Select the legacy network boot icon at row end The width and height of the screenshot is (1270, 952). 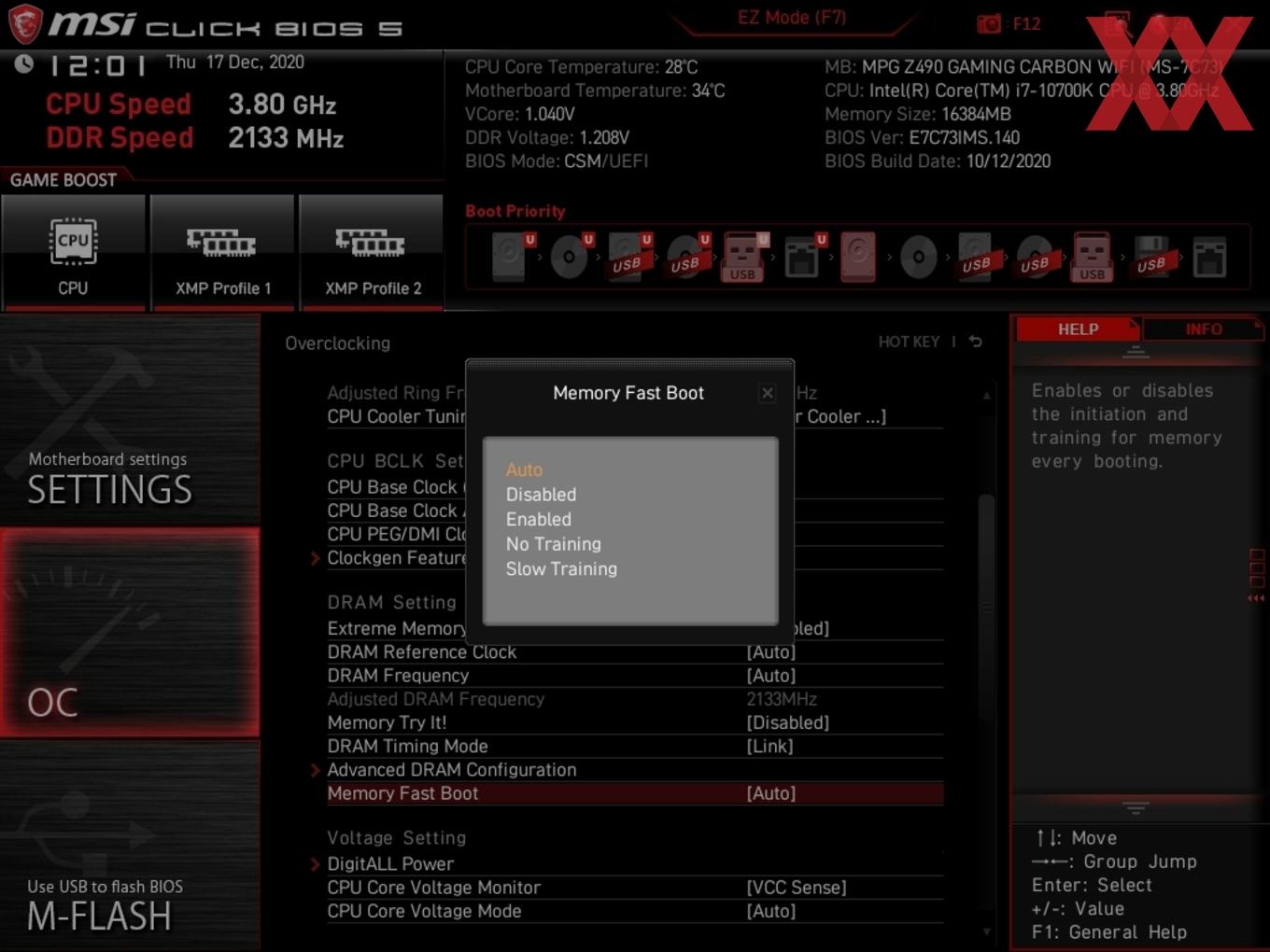pos(1209,258)
